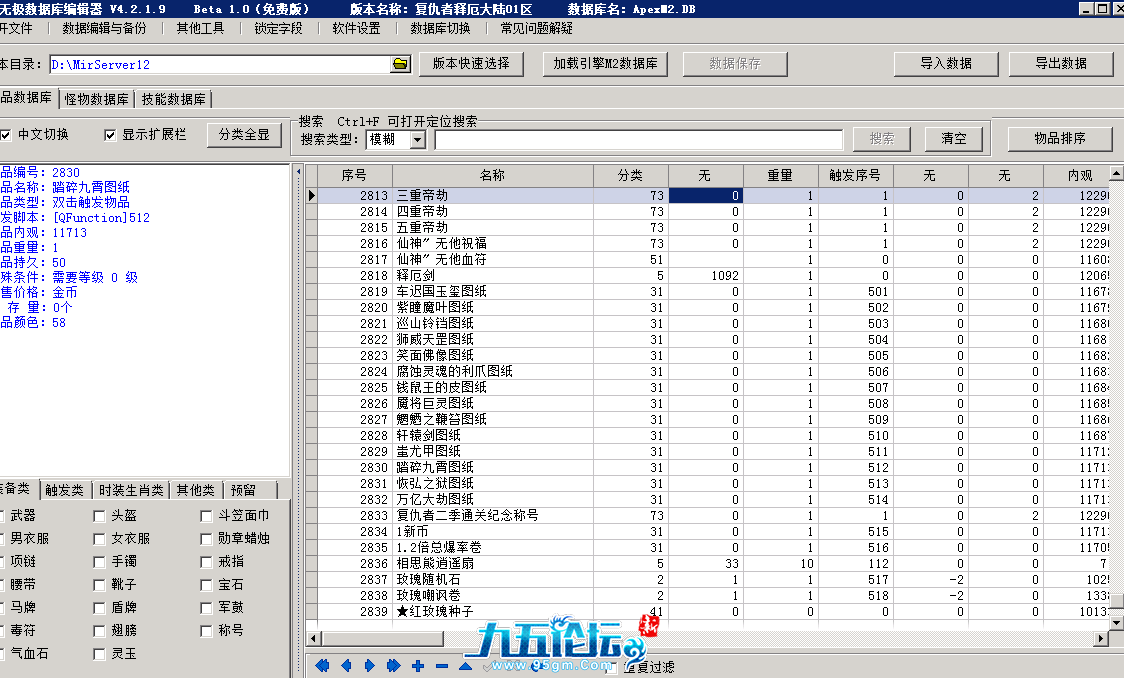
Task: Check the 灵玉 category checkbox
Action: (x=99, y=654)
